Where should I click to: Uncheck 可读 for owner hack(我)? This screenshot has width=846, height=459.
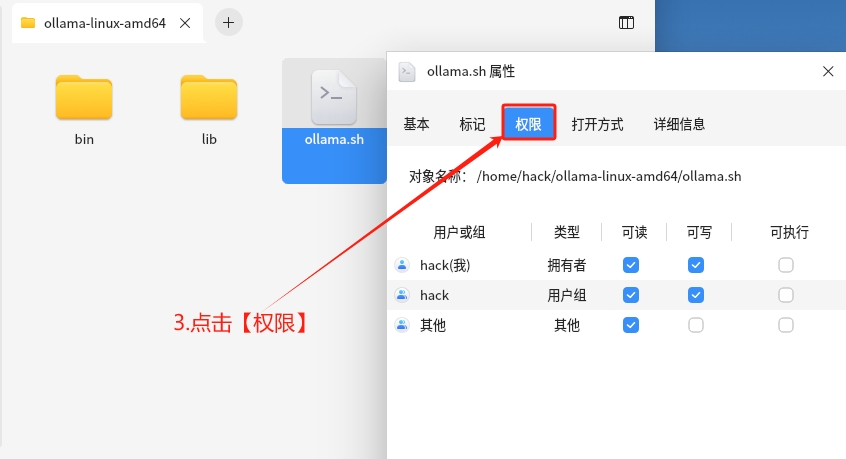coord(631,265)
